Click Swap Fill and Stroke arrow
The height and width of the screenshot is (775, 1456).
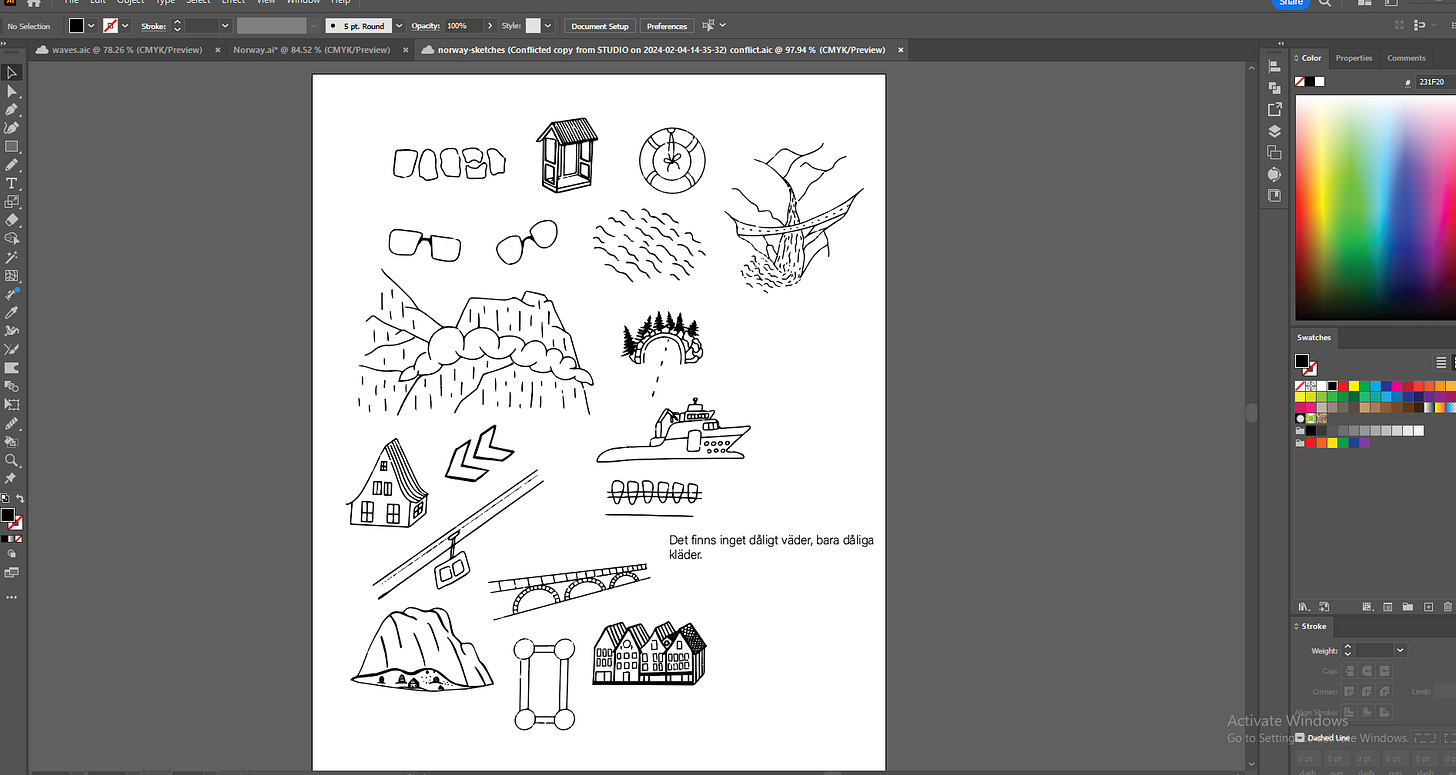(x=20, y=498)
